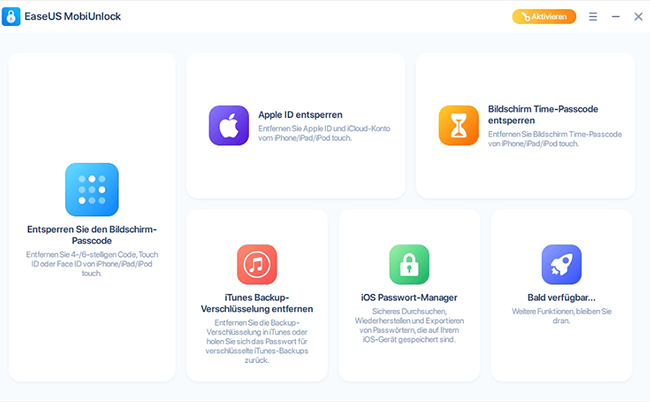This screenshot has height=402, width=650.
Task: Click the EaseUS MobiUnlock logo icon
Action: coord(16,17)
